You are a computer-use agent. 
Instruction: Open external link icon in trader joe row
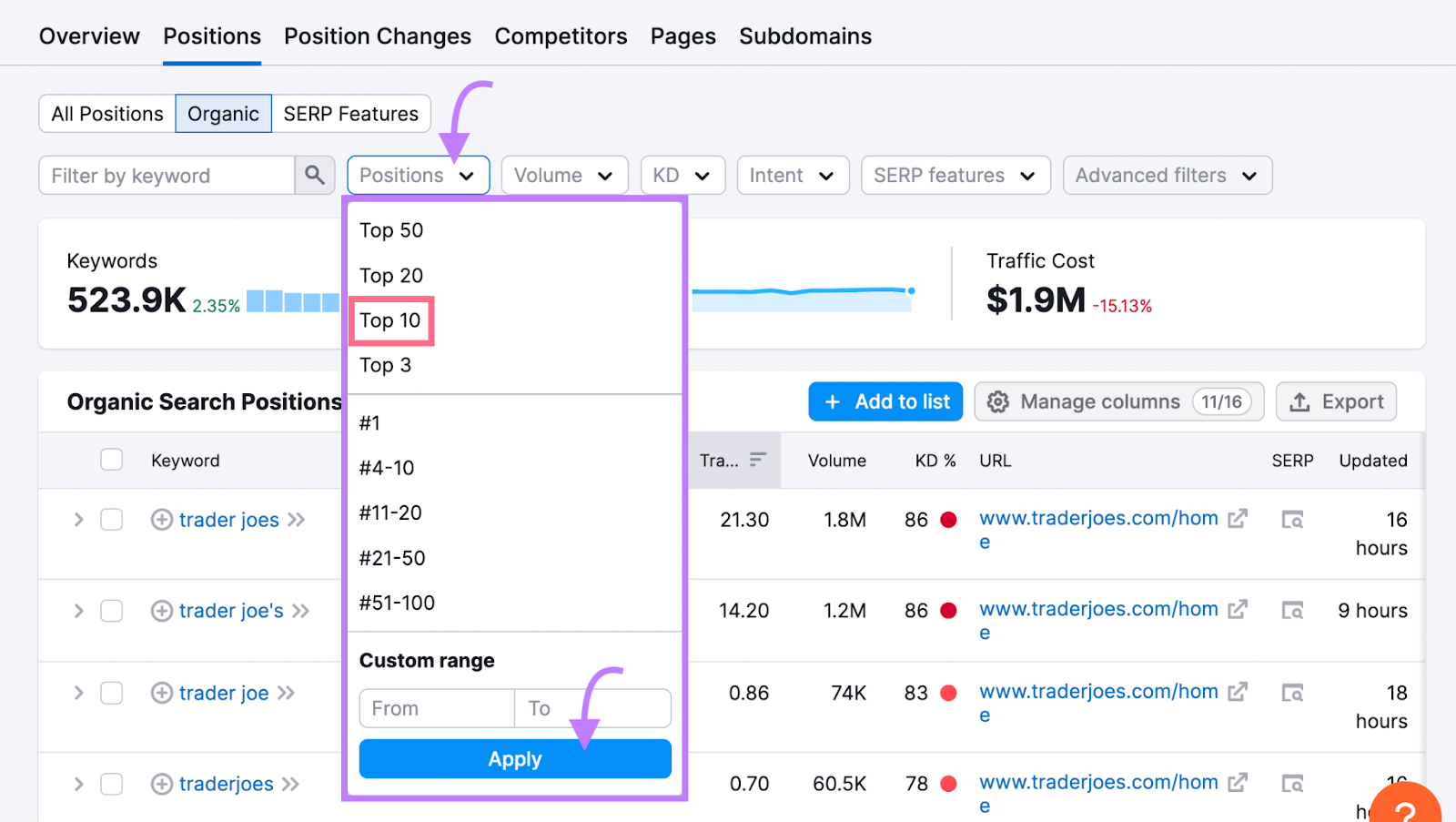[1238, 692]
